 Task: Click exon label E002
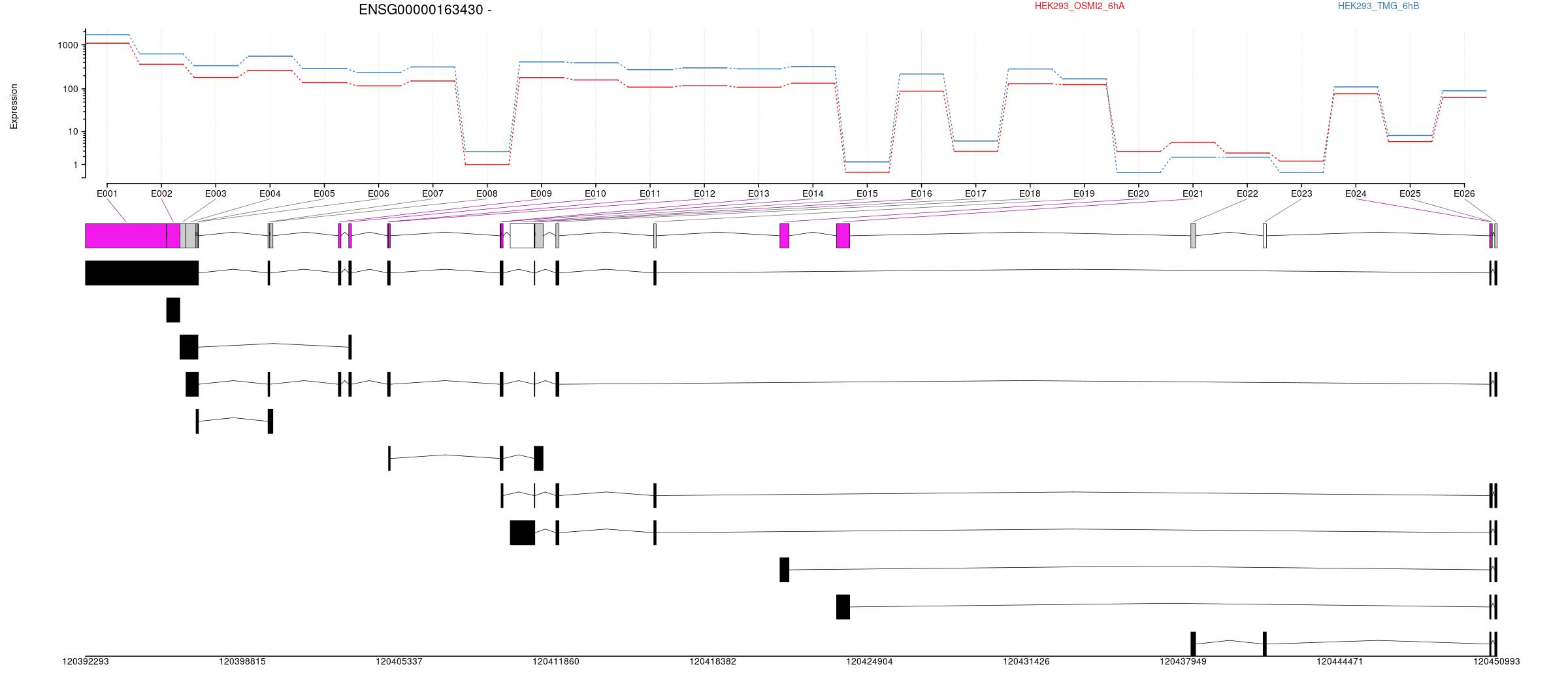click(x=161, y=193)
